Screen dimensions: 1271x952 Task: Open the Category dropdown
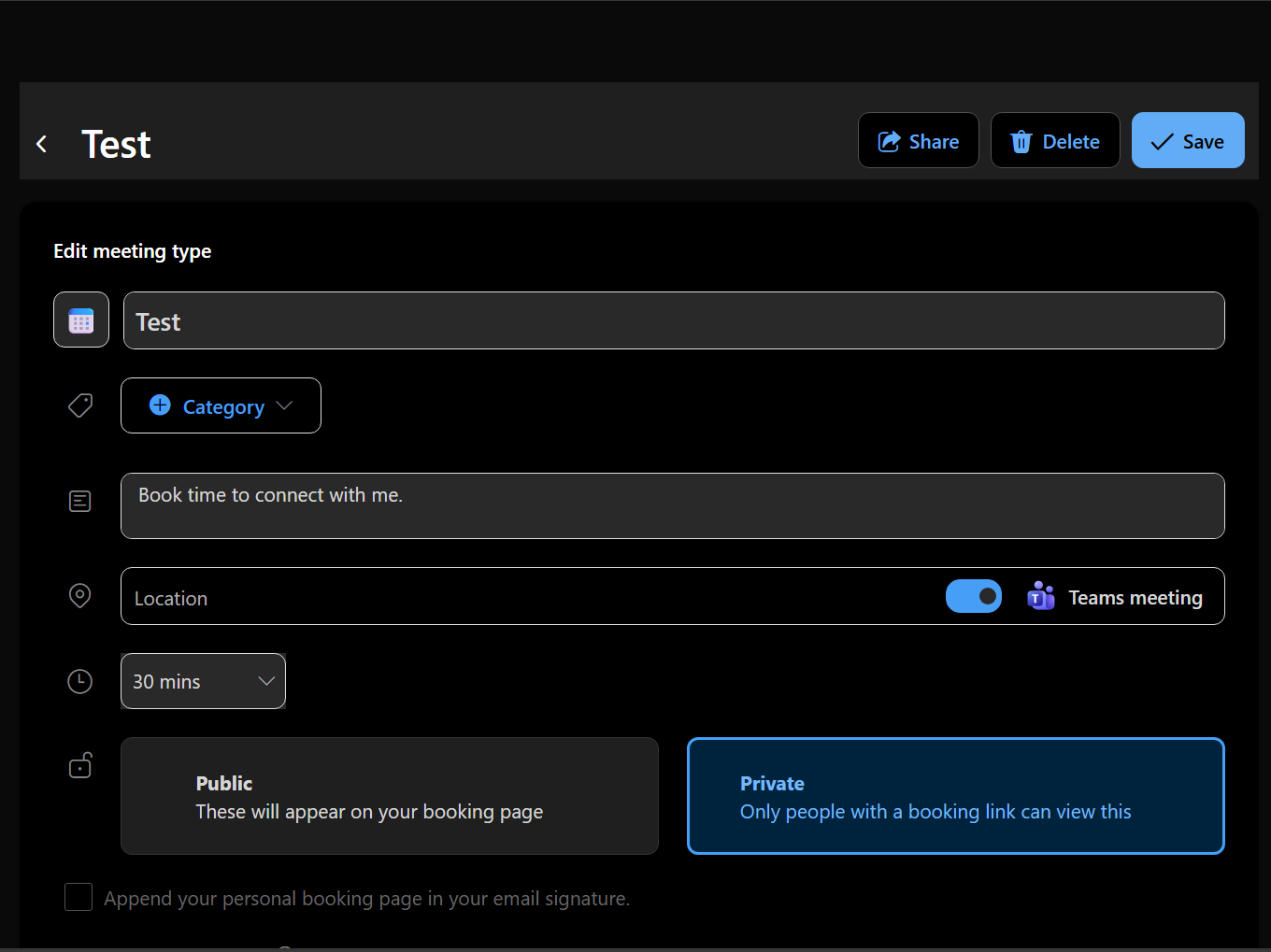[x=221, y=406]
